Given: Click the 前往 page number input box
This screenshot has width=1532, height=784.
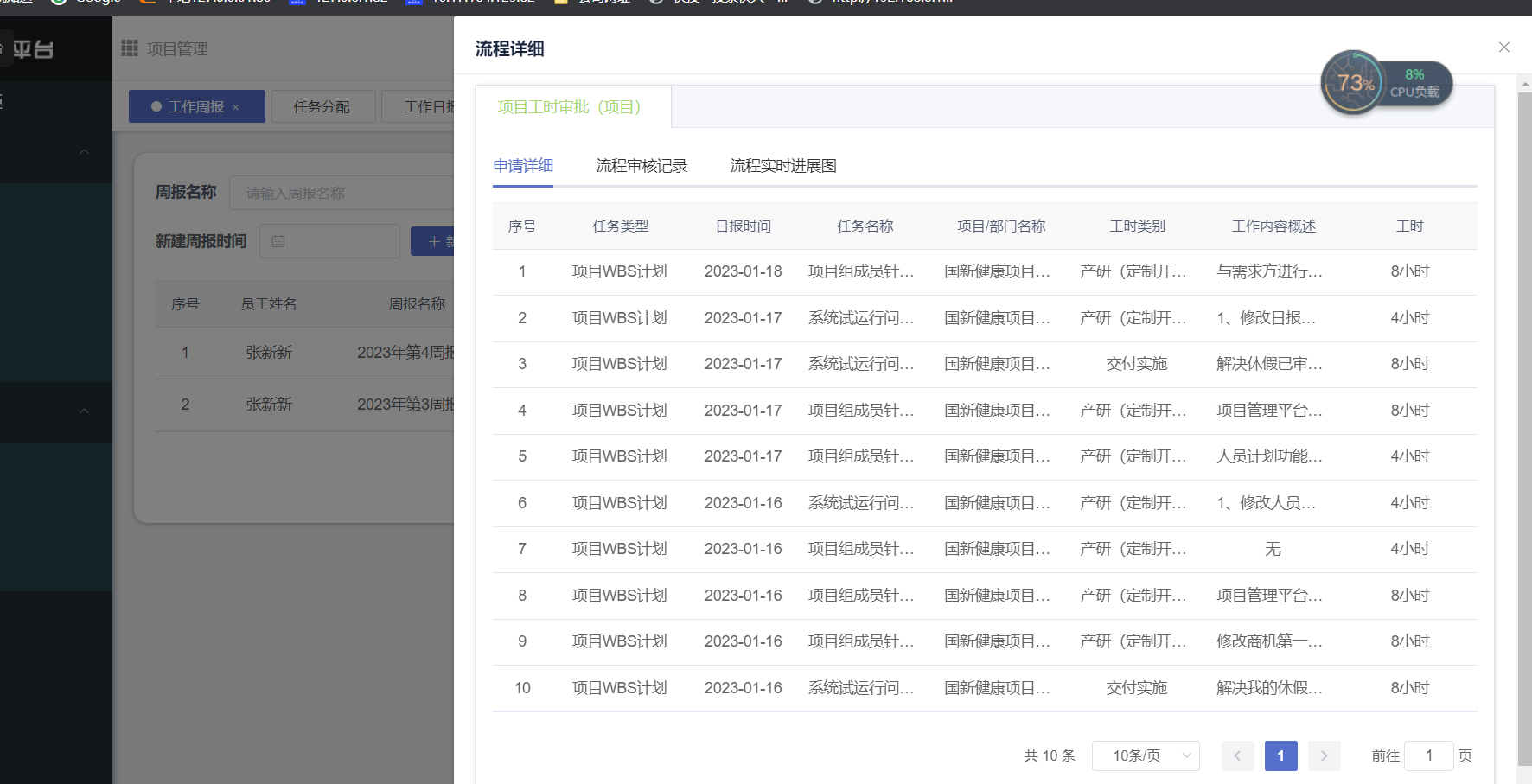Looking at the screenshot, I should 1428,755.
